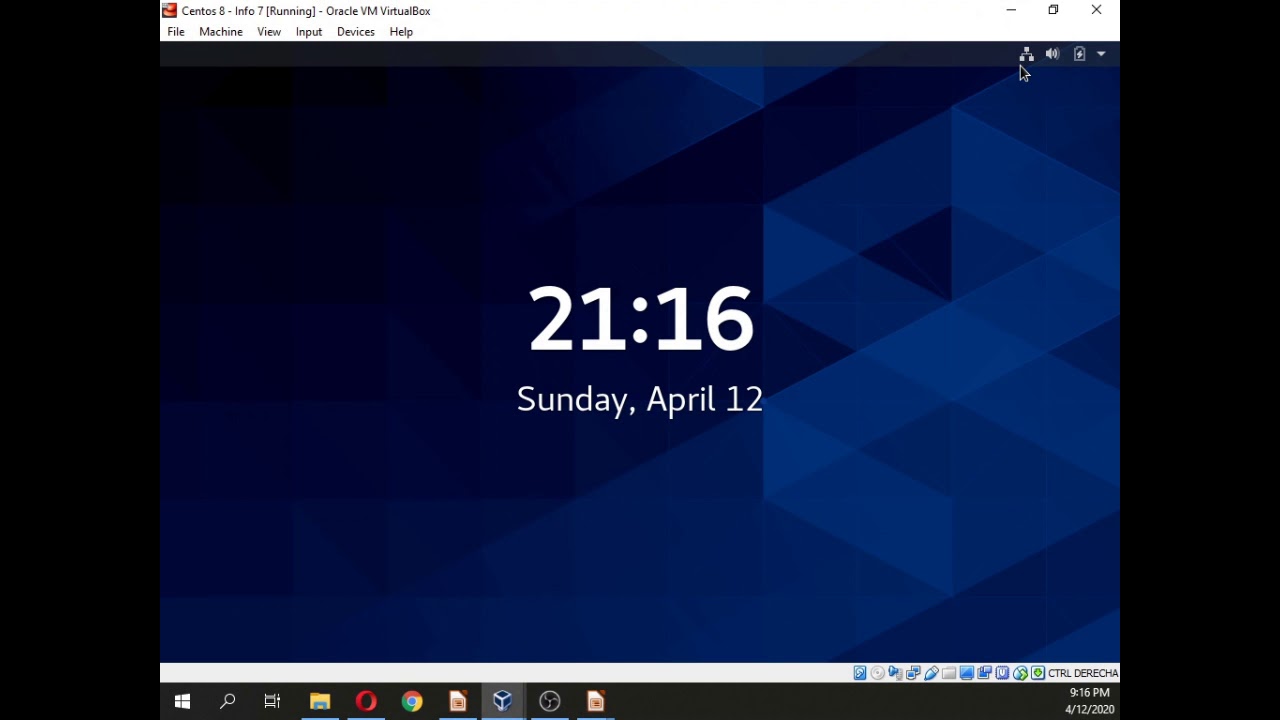Switch to Google Chrome in taskbar
The image size is (1280, 720).
(x=412, y=701)
